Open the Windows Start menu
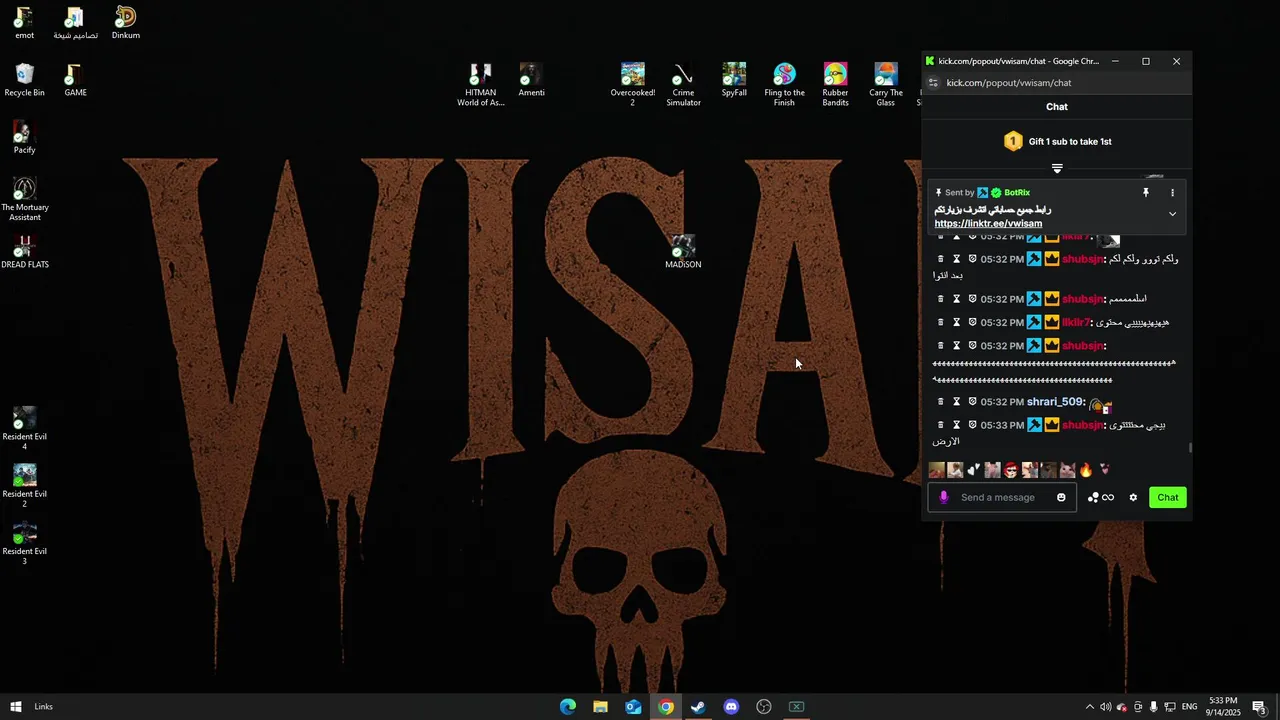The width and height of the screenshot is (1280, 720). pos(16,707)
